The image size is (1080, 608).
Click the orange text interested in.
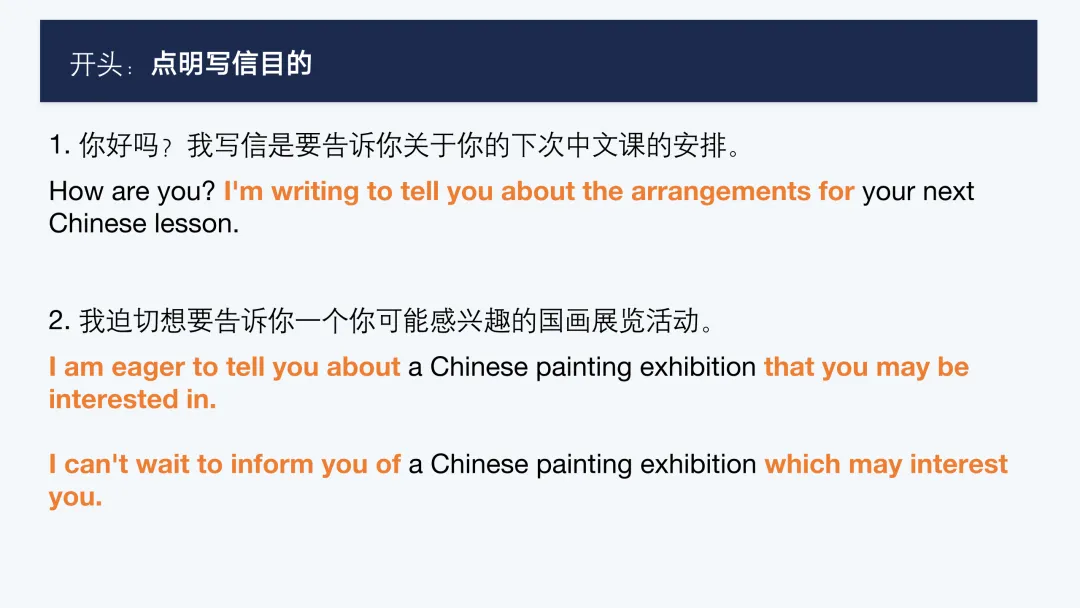[132, 399]
